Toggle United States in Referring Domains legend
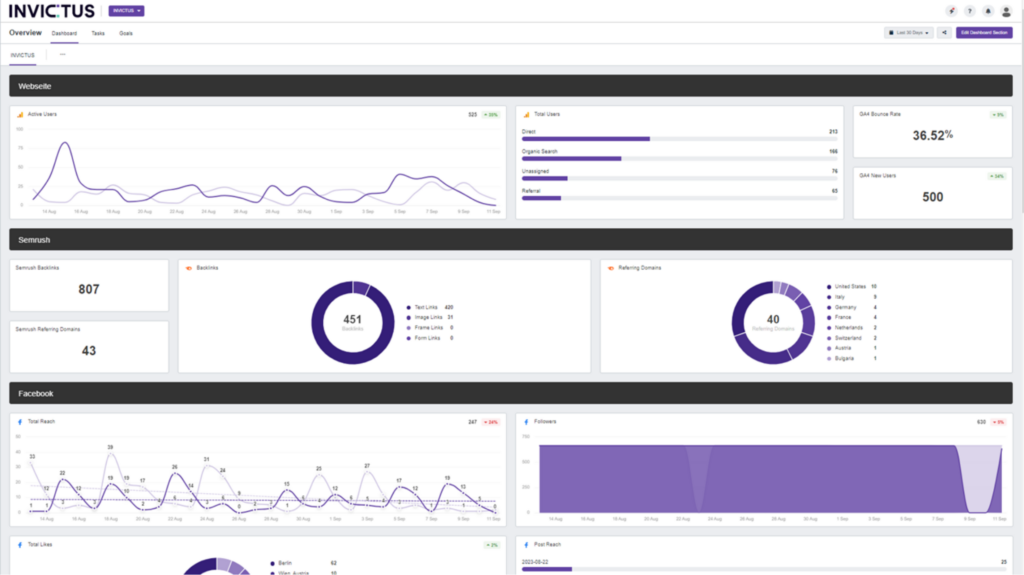The width and height of the screenshot is (1024, 575). [x=850, y=286]
